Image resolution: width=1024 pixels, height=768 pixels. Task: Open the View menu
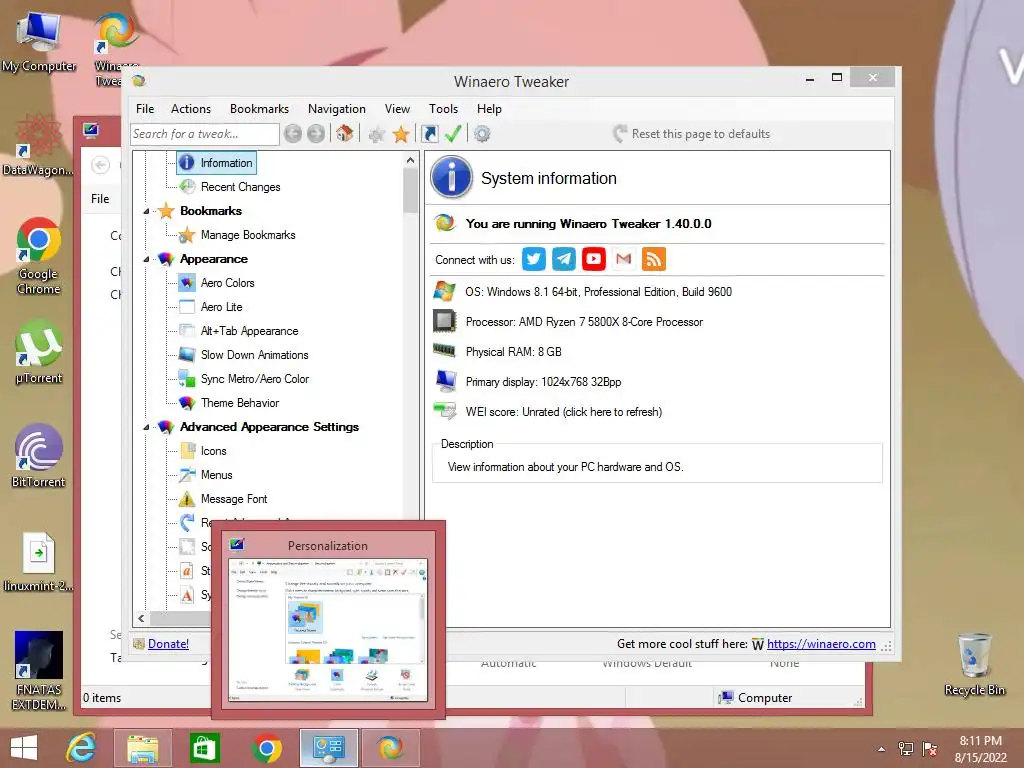coord(397,109)
